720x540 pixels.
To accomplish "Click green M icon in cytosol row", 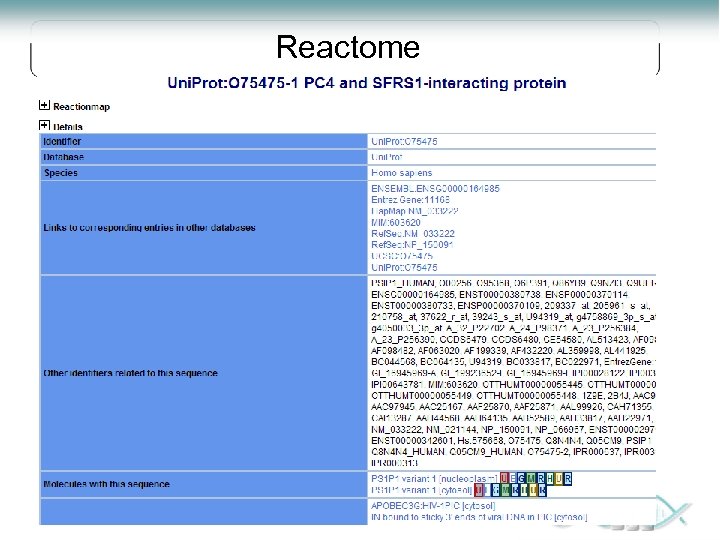I will (x=506, y=490).
